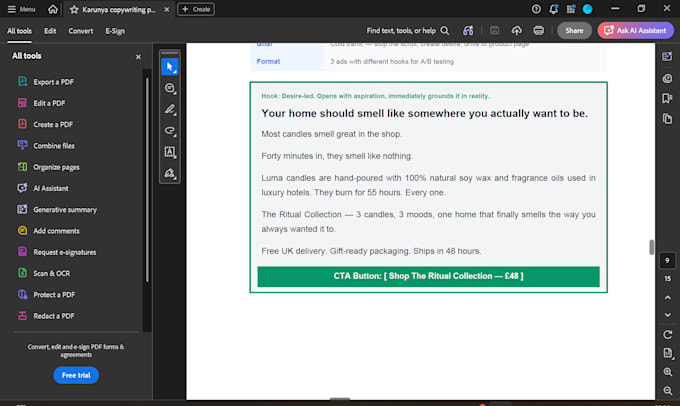Close the Karunya copywriting tab
Screen dimensions: 680x406
(x=167, y=10)
